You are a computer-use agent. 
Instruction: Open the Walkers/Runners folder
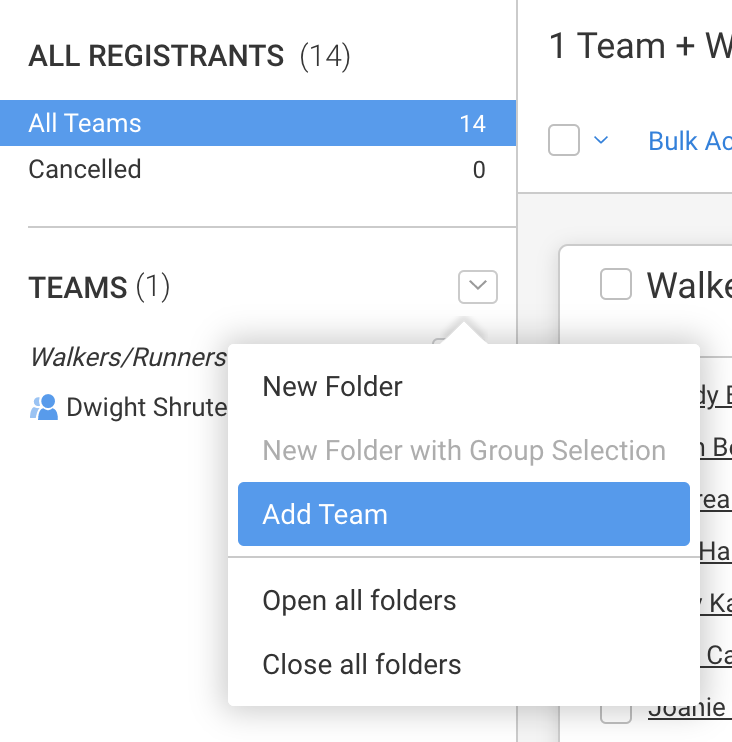pos(128,357)
